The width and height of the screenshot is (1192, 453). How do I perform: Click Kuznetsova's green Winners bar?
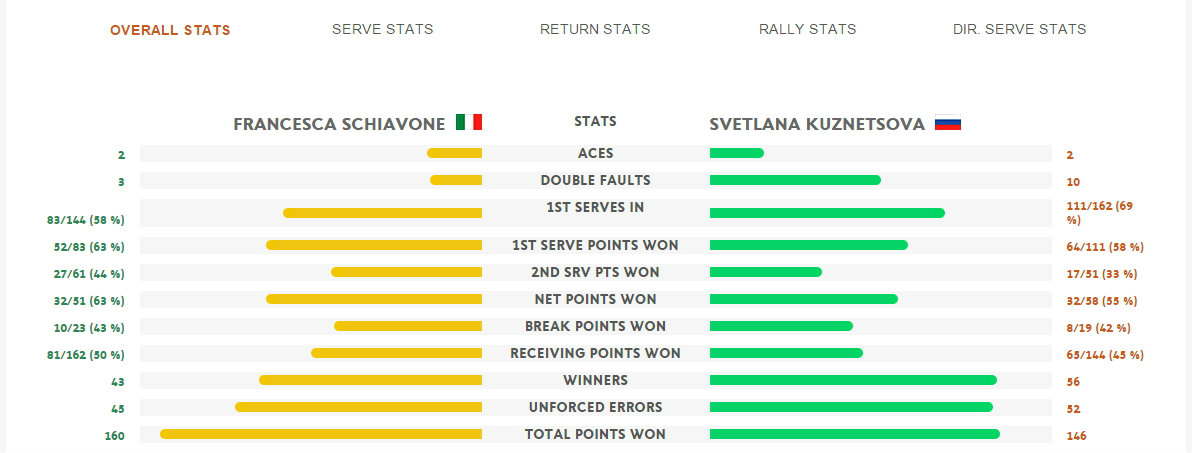click(x=853, y=380)
